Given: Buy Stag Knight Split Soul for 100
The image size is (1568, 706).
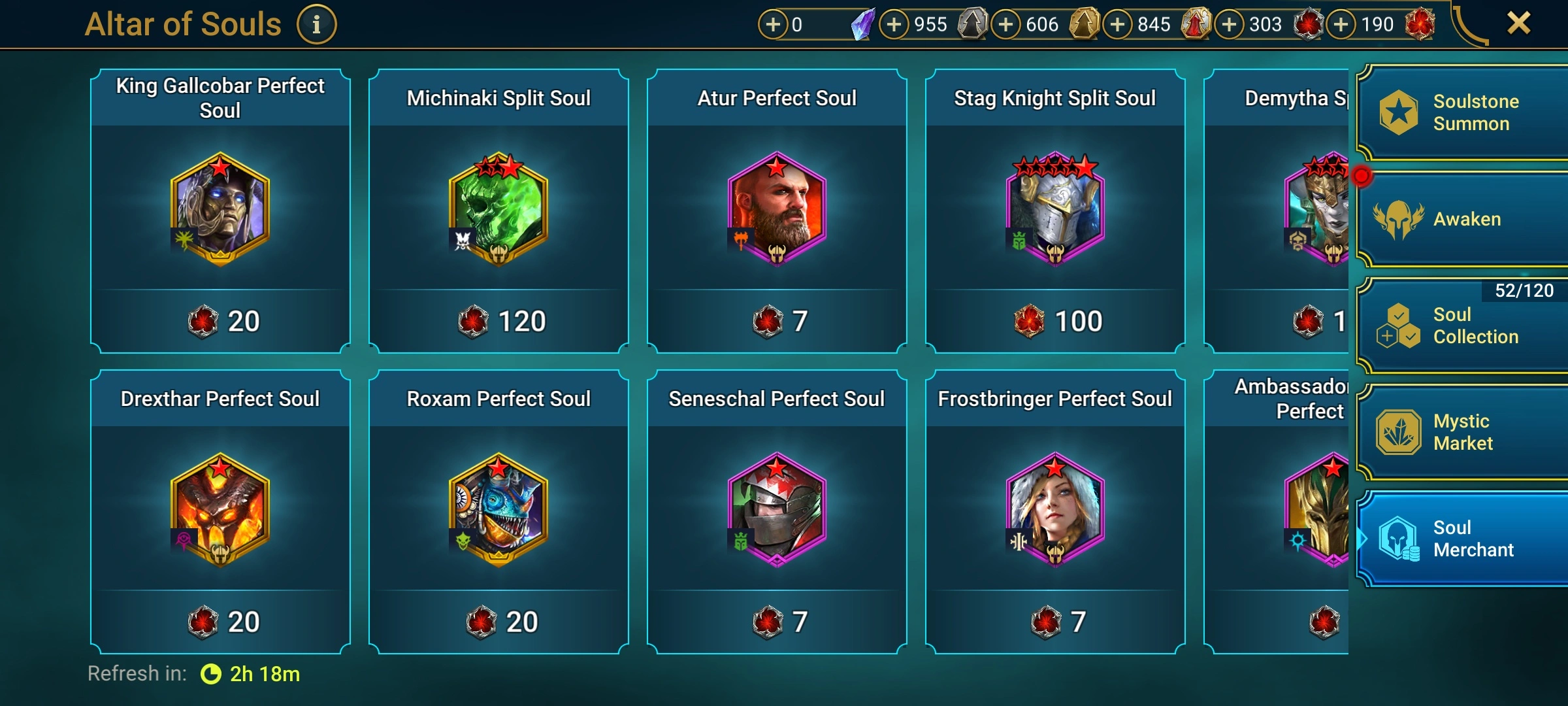Looking at the screenshot, I should [x=1056, y=321].
